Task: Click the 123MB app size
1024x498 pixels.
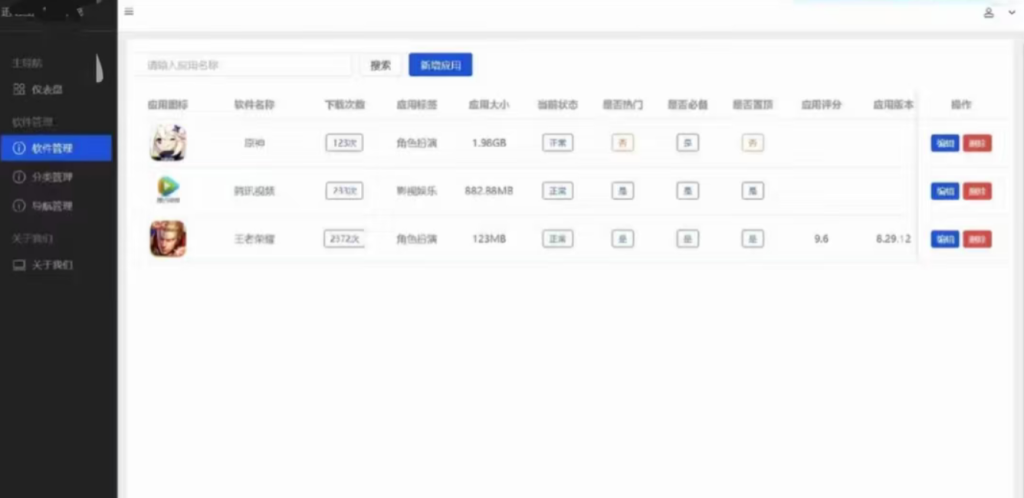Action: [x=489, y=239]
